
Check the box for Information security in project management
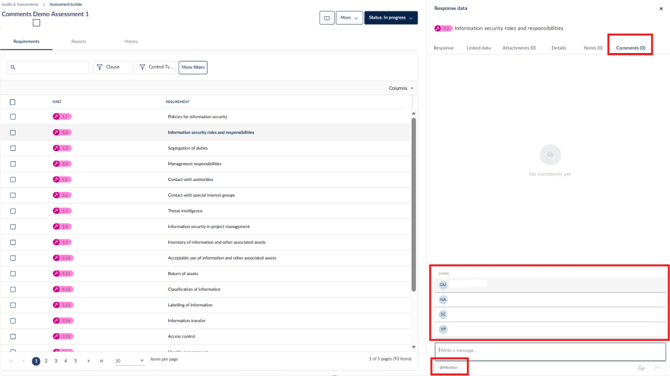pos(13,226)
